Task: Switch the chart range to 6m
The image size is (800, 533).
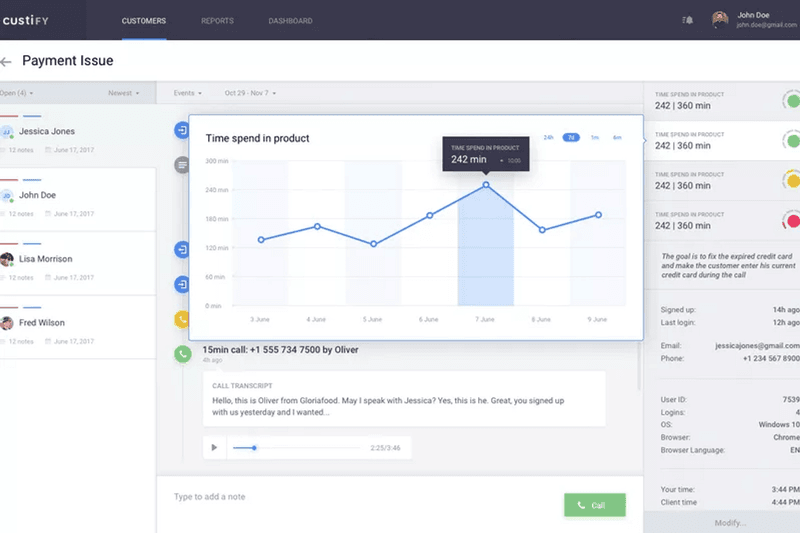Action: tap(617, 138)
